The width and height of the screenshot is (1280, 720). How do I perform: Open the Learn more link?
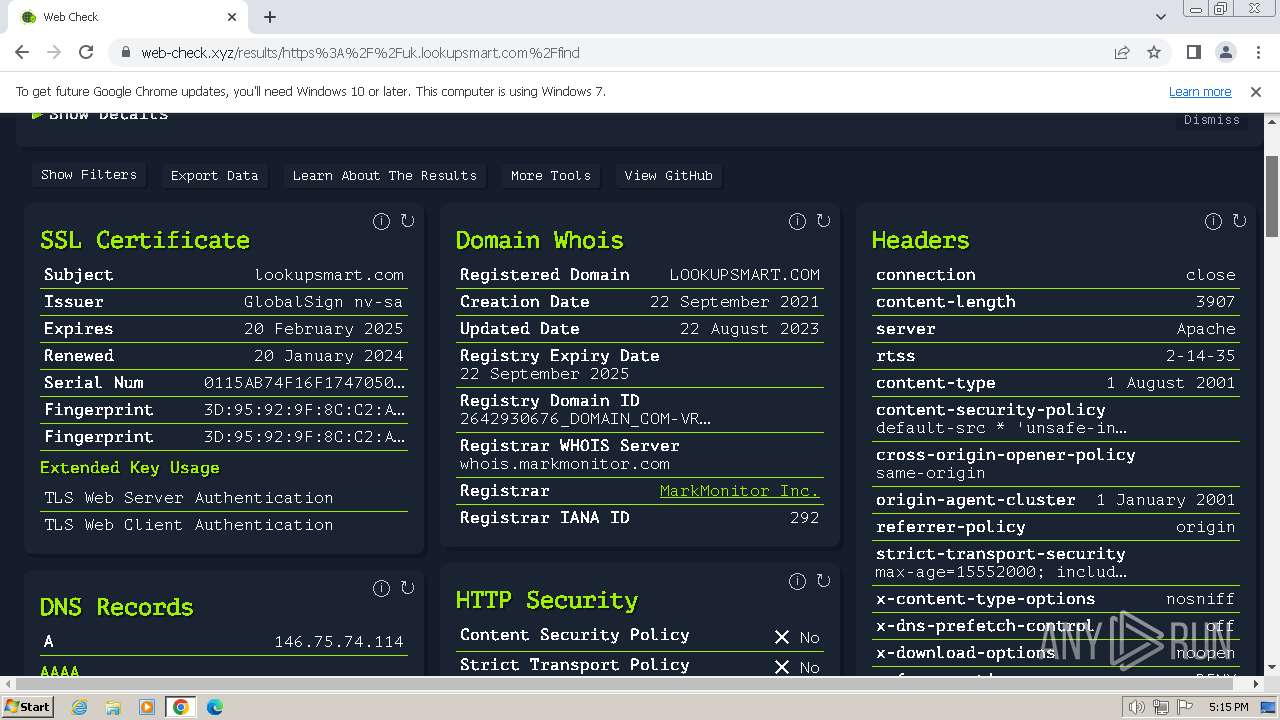tap(1200, 91)
